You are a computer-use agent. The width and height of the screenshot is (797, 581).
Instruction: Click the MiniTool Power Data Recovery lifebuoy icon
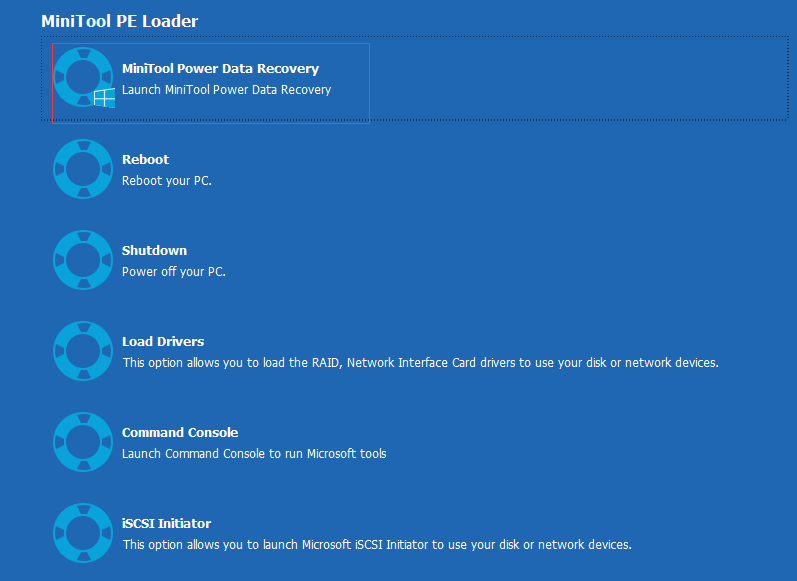click(83, 77)
